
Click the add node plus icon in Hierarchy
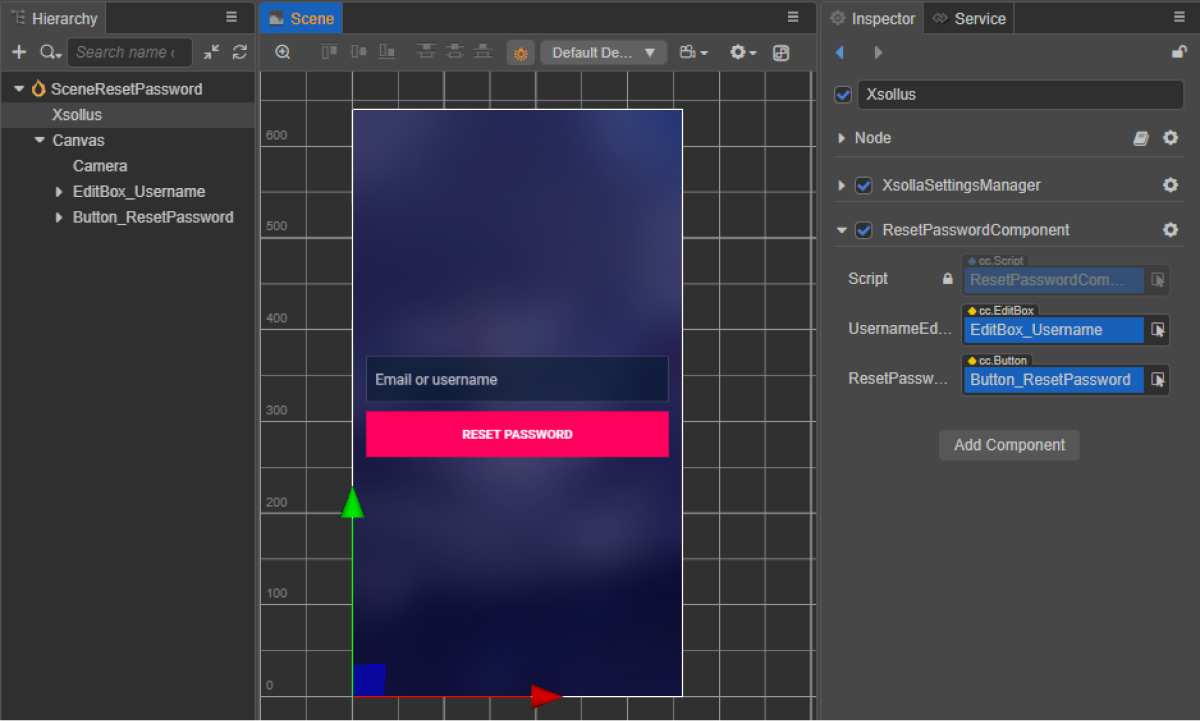(x=18, y=52)
